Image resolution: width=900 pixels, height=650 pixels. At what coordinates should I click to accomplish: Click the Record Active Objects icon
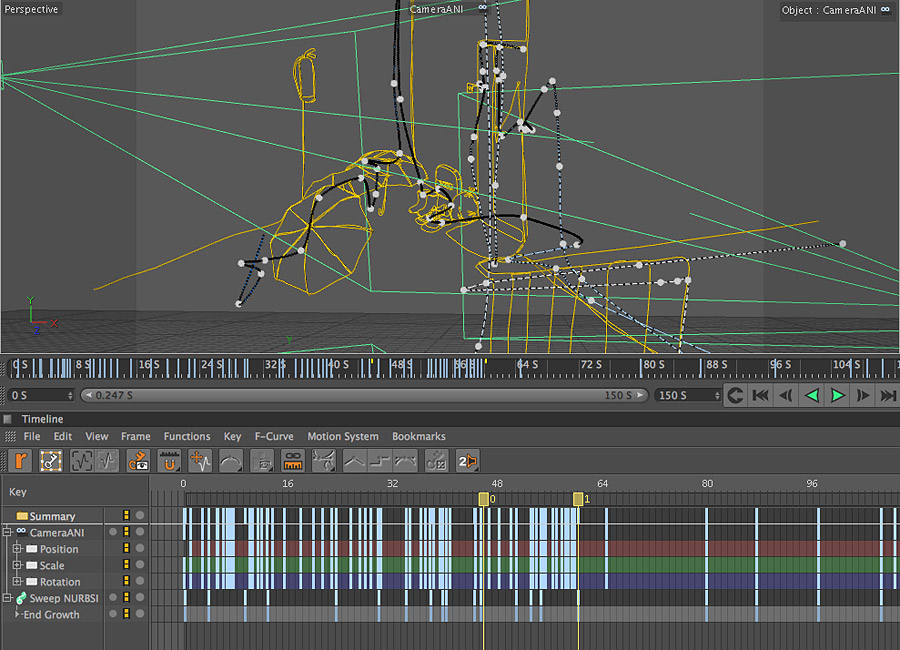[21, 461]
